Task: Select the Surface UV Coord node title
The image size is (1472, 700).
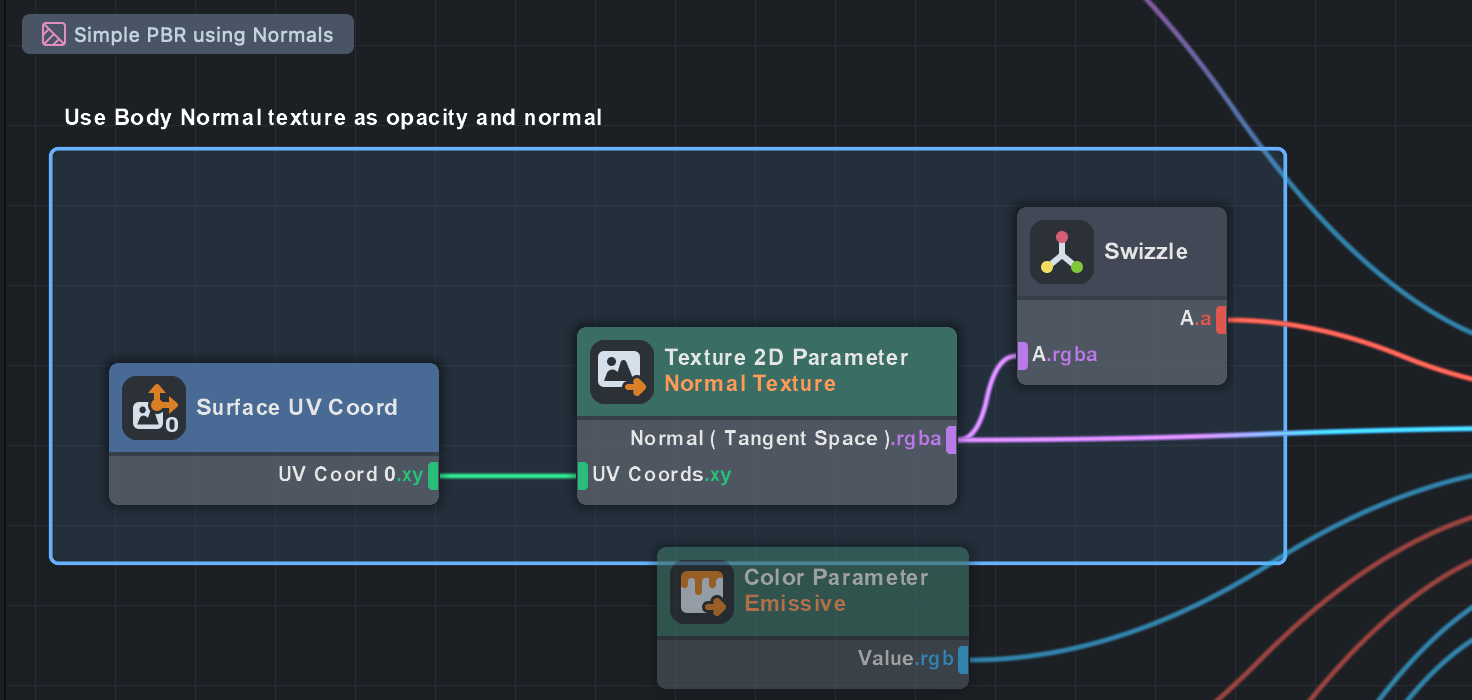Action: click(x=297, y=408)
